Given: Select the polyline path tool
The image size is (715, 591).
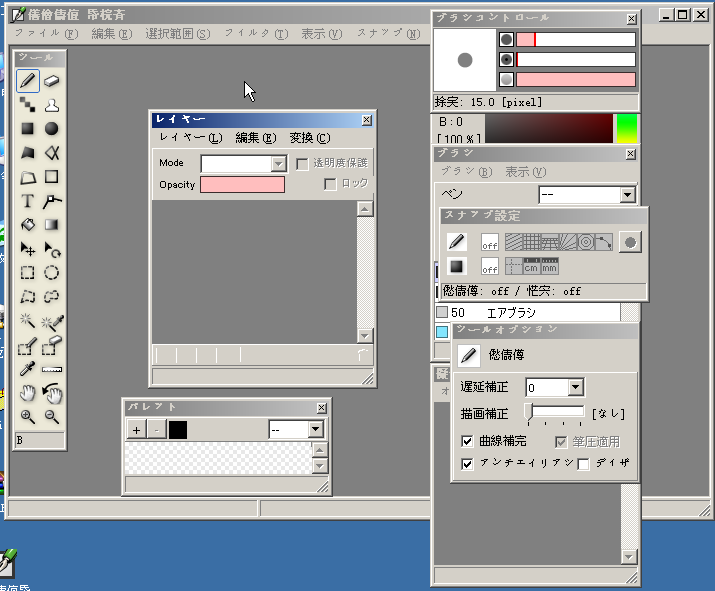Looking at the screenshot, I should tap(52, 201).
